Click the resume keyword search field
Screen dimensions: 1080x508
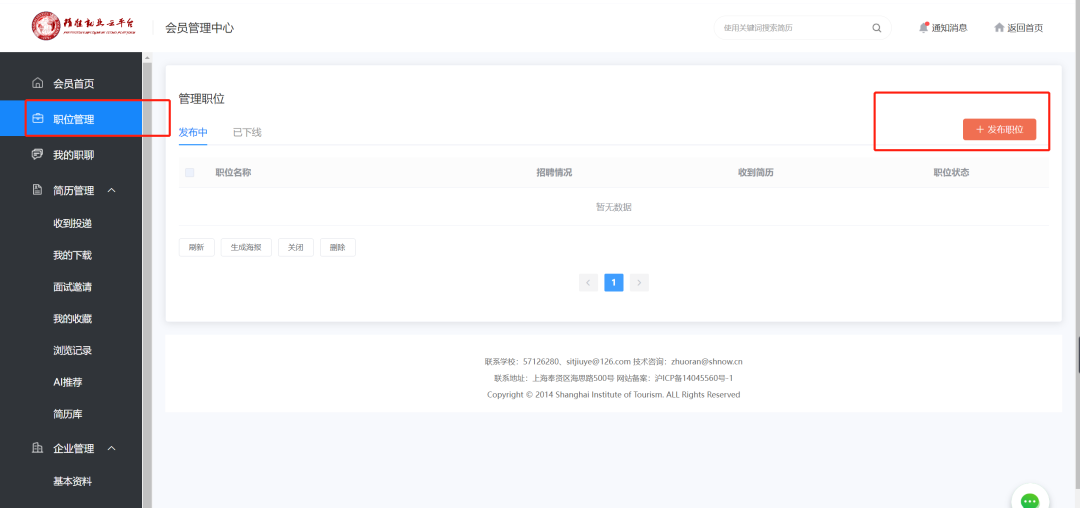792,28
